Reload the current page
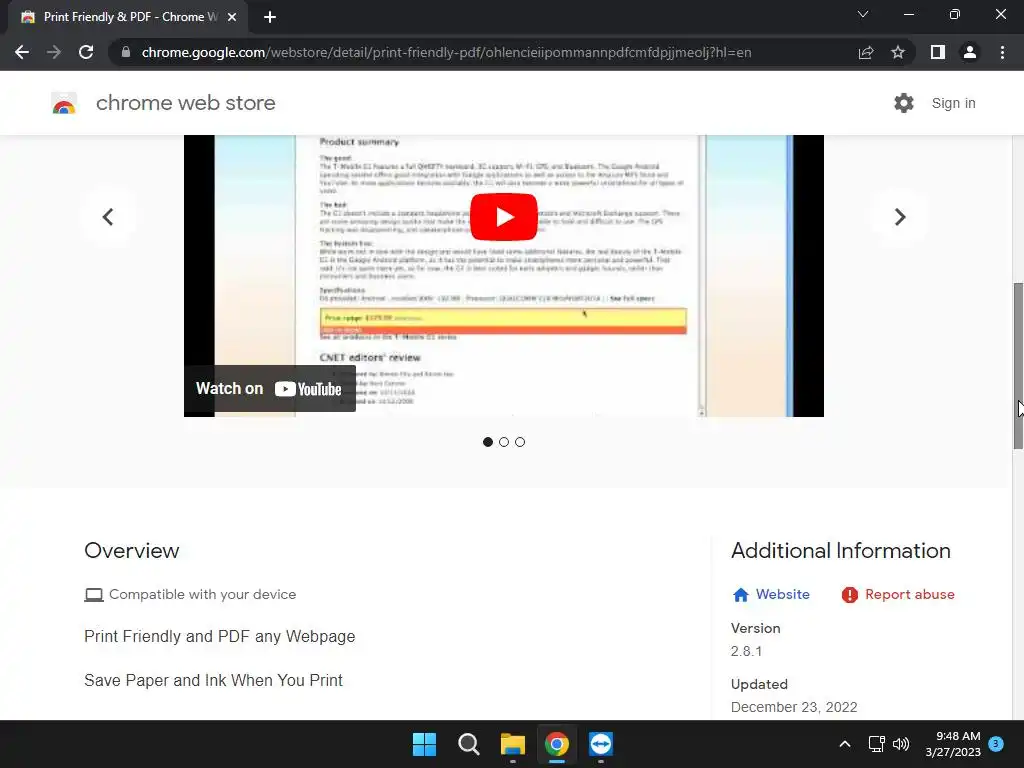1024x768 pixels. 86,52
